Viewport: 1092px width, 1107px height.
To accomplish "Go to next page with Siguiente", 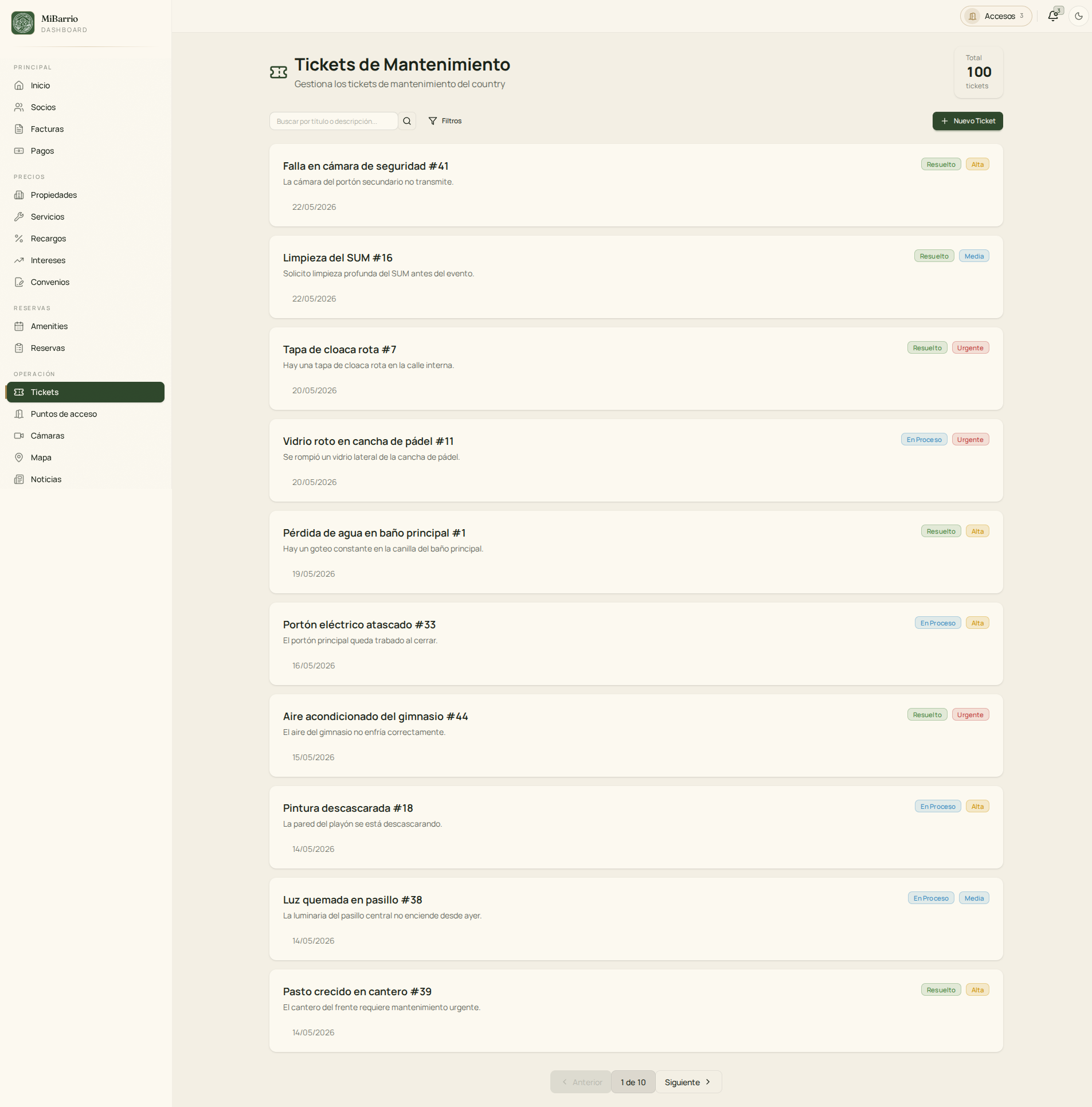I will 688,1082.
